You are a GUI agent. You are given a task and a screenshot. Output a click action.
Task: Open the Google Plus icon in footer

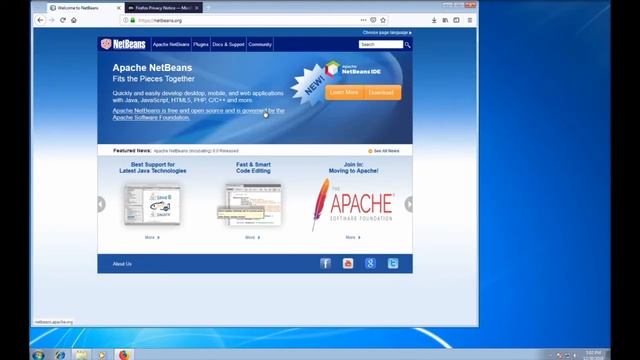(x=370, y=263)
